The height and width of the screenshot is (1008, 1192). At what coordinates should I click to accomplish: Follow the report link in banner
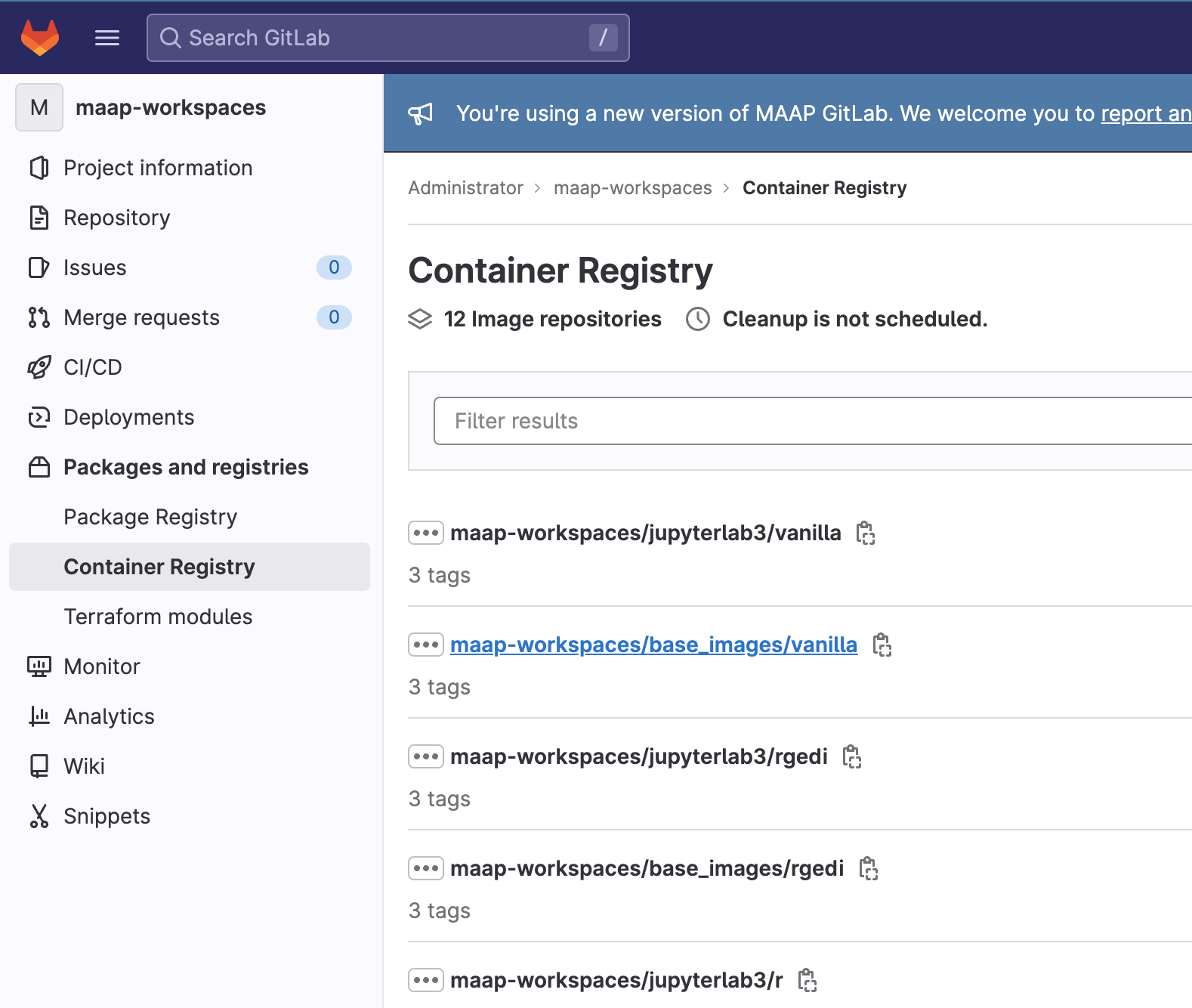[x=1146, y=113]
